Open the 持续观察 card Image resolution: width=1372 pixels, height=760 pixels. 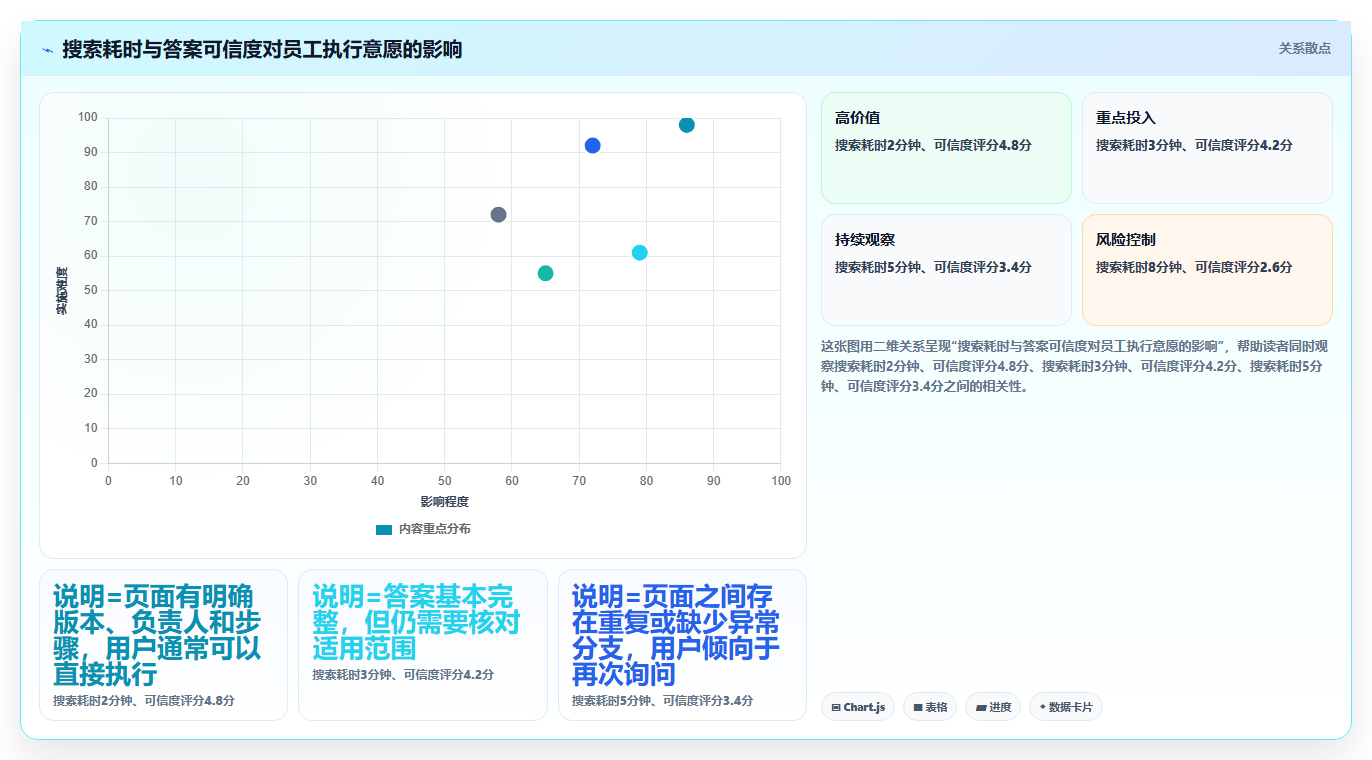click(x=946, y=270)
